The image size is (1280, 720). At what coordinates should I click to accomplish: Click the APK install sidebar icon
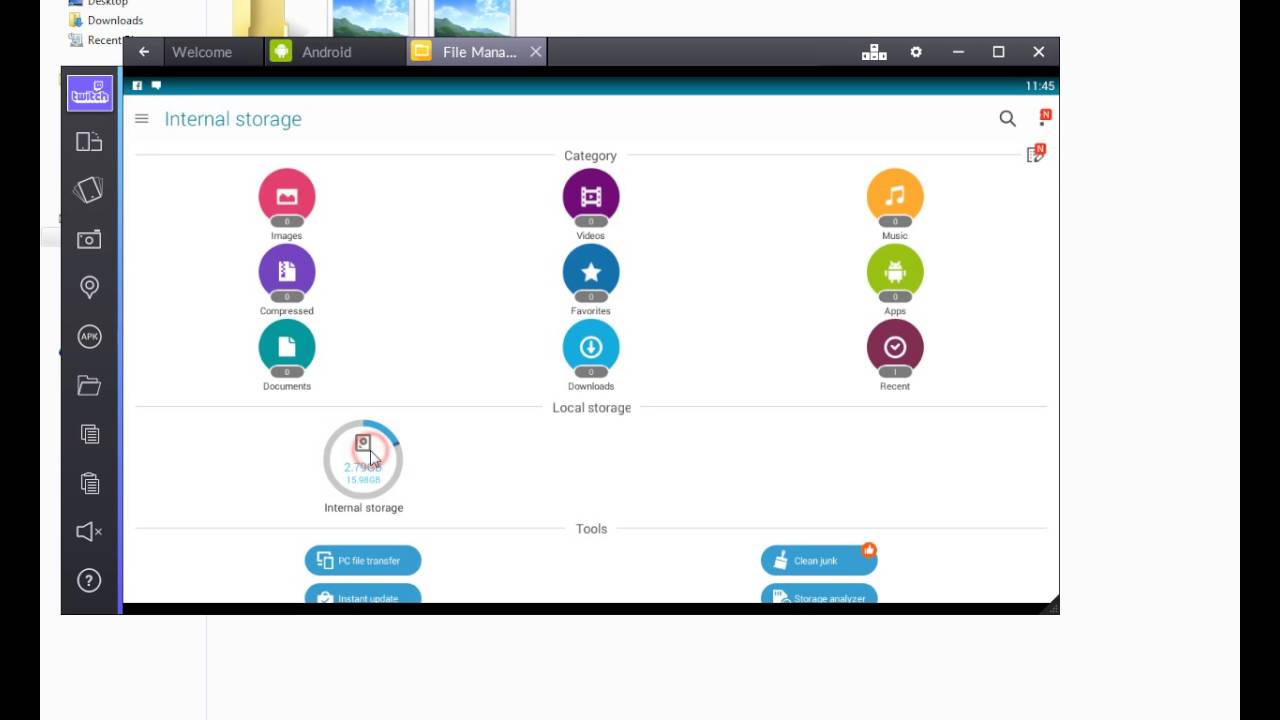click(x=89, y=336)
